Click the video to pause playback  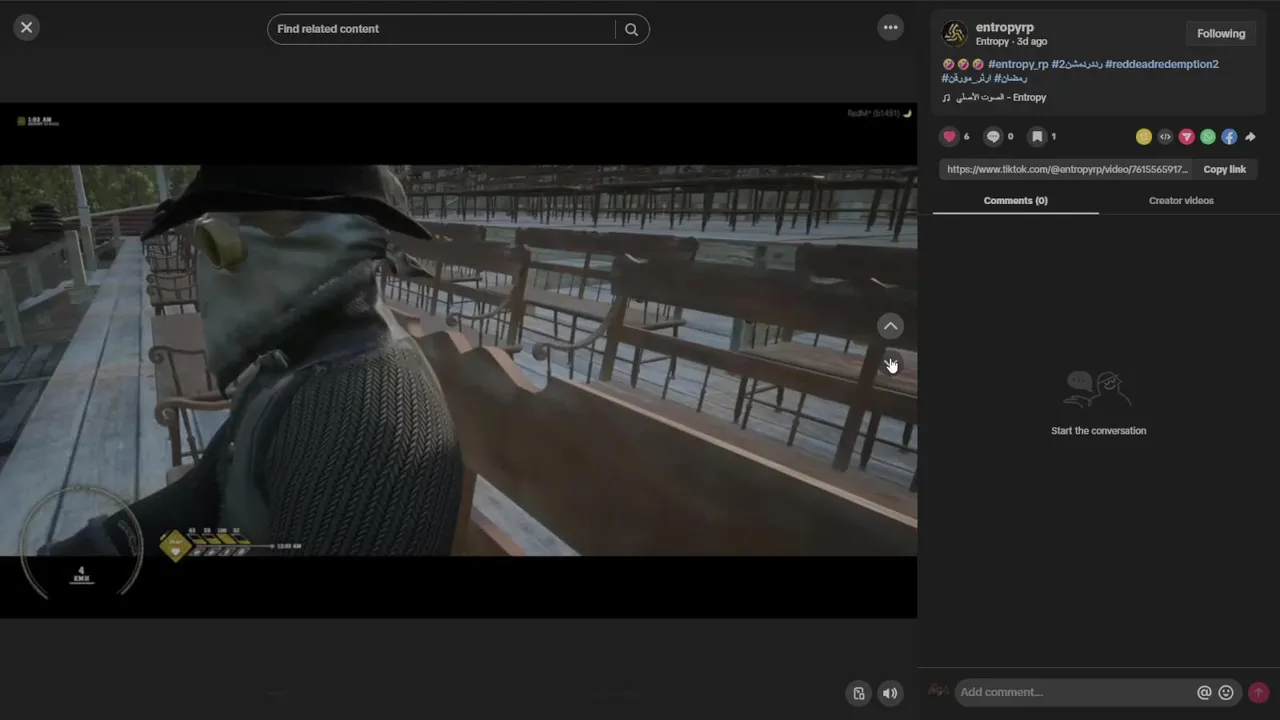458,360
